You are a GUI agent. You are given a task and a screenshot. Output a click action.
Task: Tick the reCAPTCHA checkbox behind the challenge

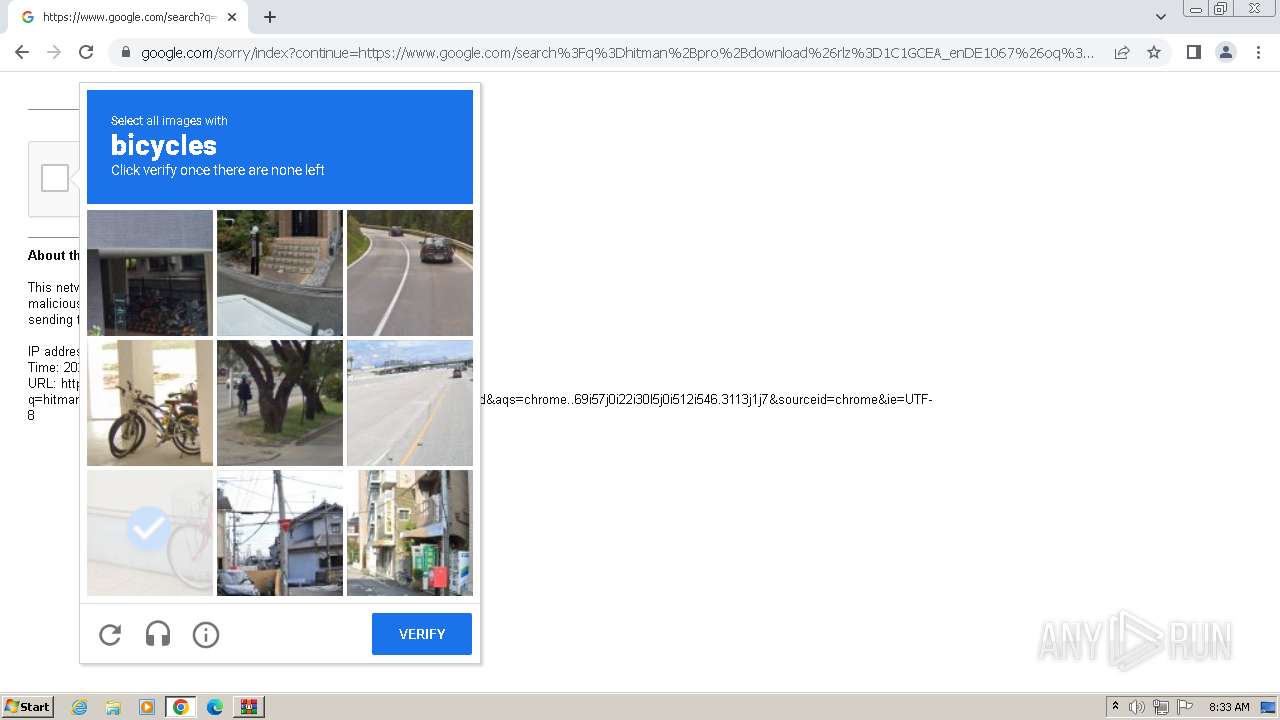pyautogui.click(x=55, y=178)
